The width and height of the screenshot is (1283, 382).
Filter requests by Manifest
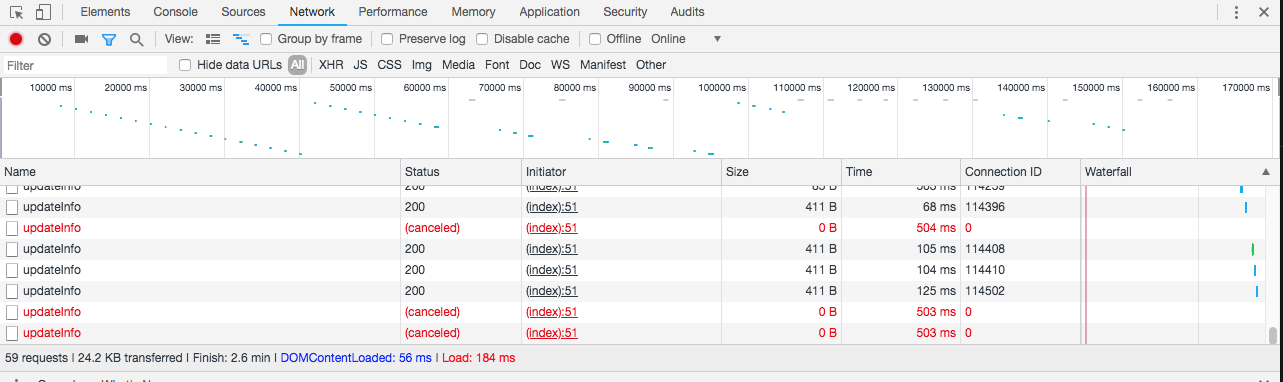[603, 65]
